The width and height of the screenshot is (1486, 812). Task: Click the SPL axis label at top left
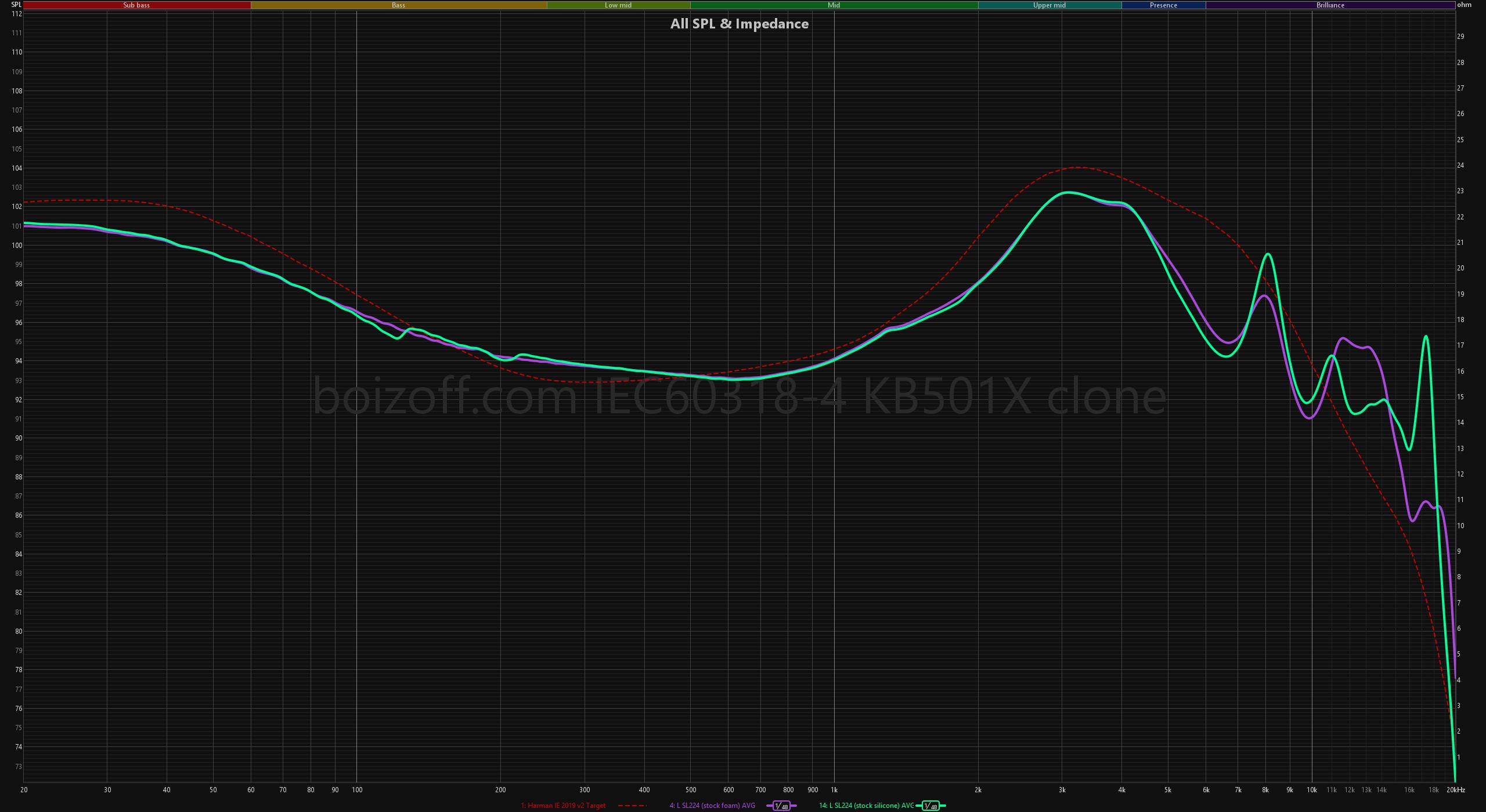tap(16, 5)
